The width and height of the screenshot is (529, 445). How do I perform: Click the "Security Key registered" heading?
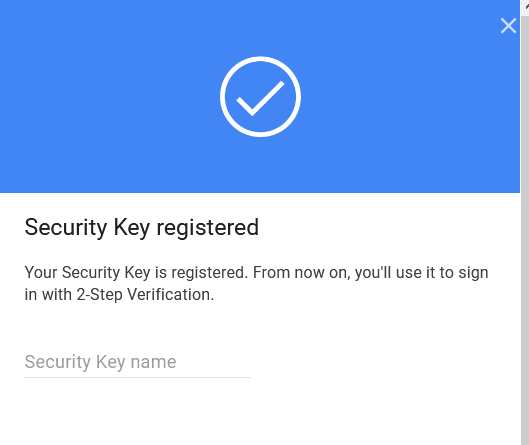coord(142,228)
